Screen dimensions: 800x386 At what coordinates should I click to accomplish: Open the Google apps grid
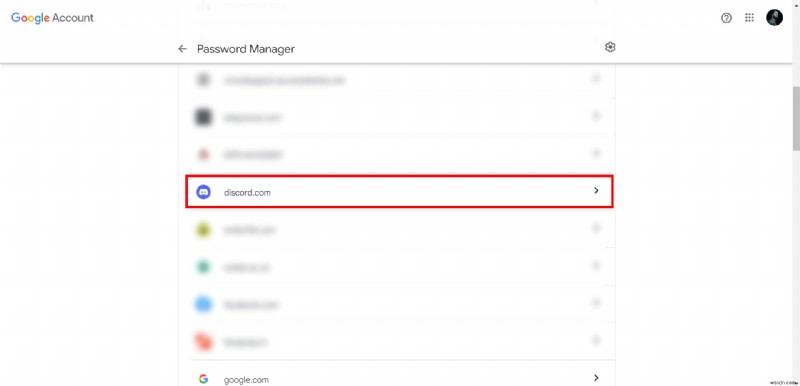(x=749, y=18)
